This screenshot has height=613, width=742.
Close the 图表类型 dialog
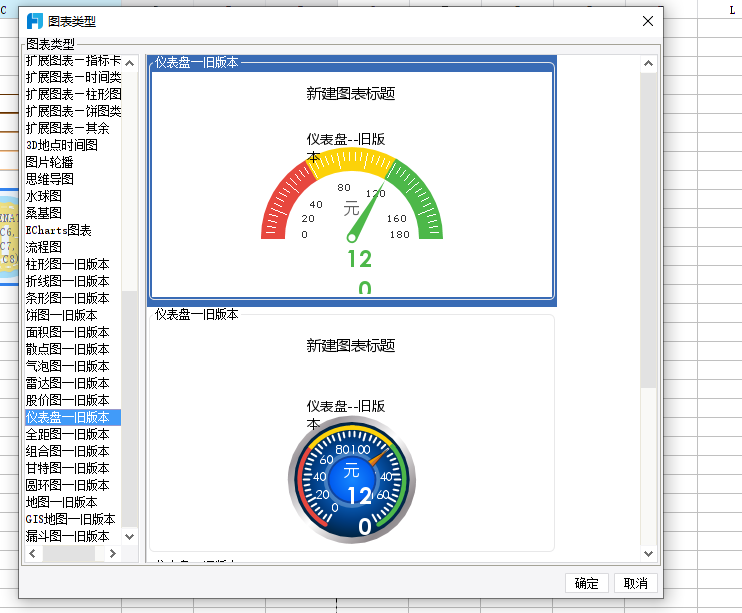(x=648, y=21)
